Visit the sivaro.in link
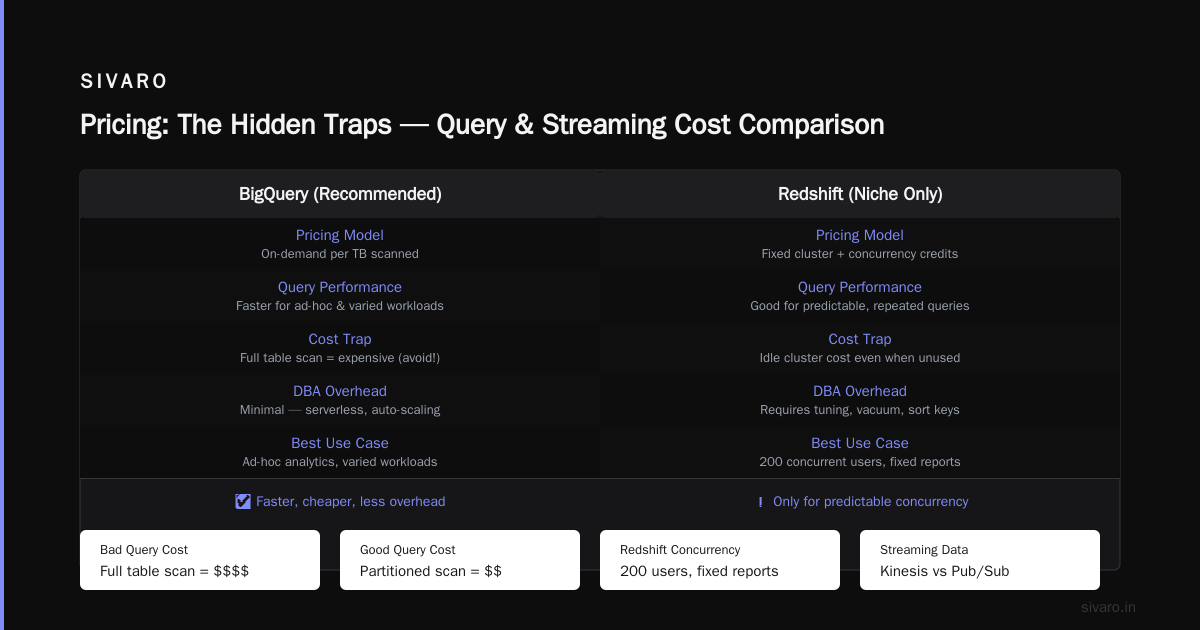Image resolution: width=1200 pixels, height=630 pixels. pyautogui.click(x=1109, y=607)
